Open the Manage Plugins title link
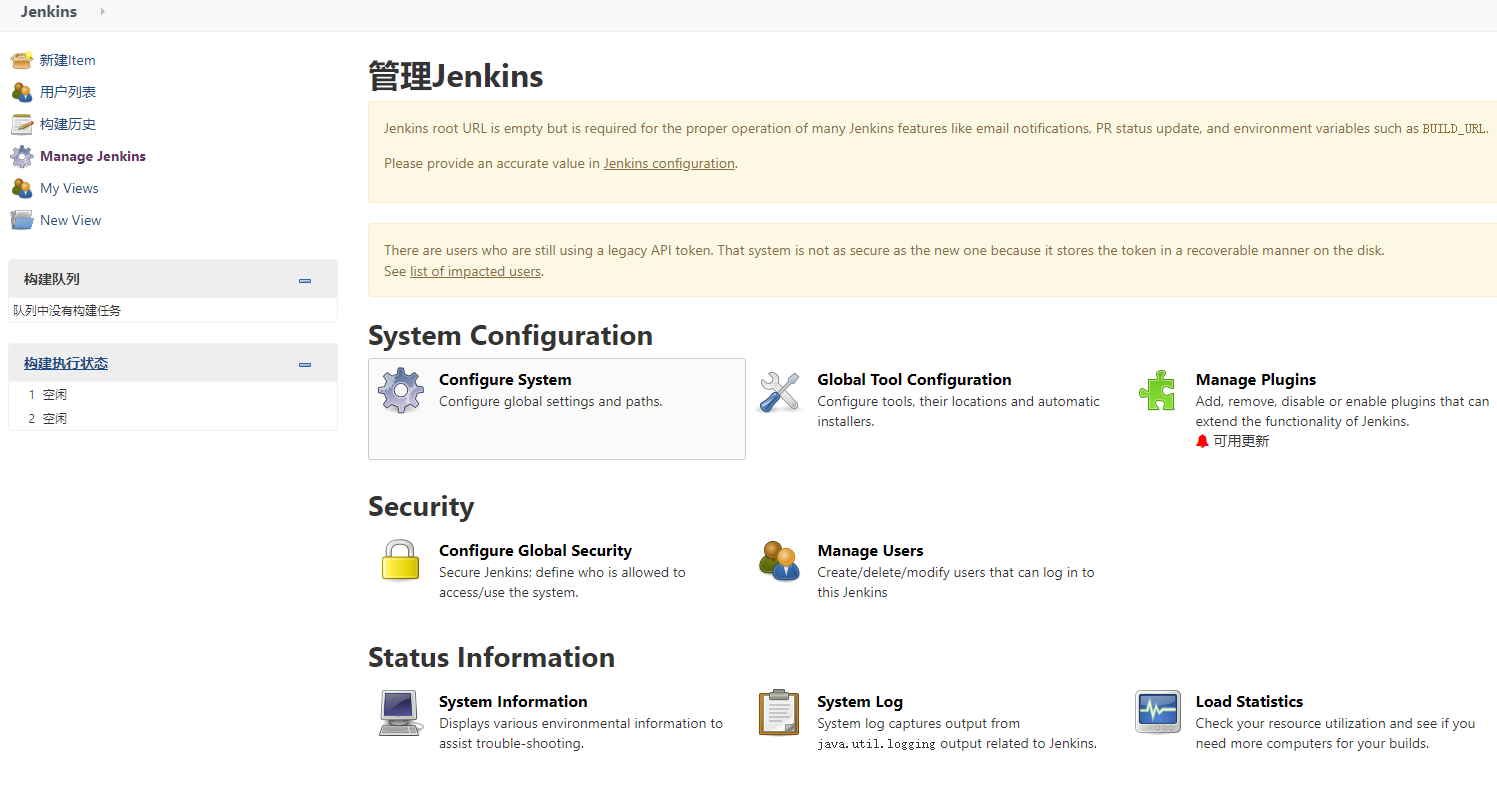Viewport: 1497px width, 789px height. coord(1256,380)
